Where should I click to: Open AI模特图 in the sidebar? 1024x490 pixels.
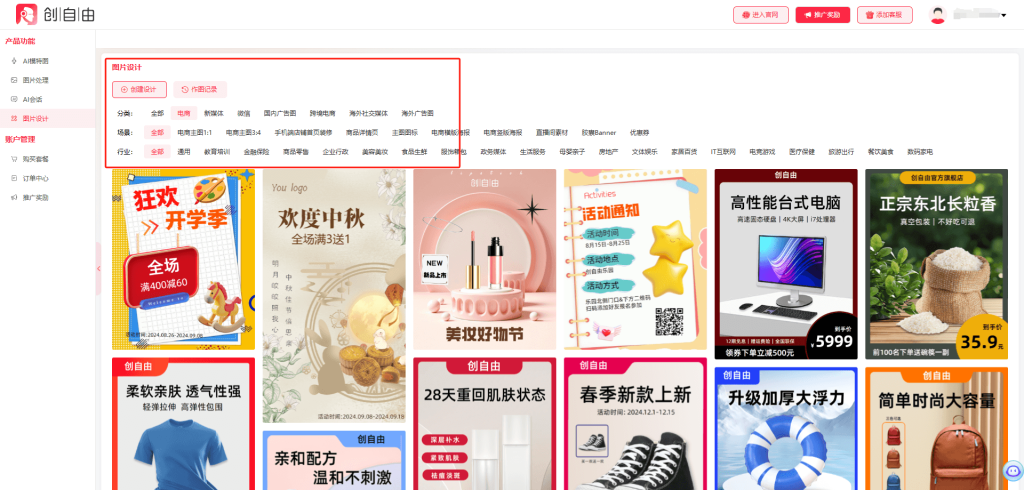click(x=35, y=61)
